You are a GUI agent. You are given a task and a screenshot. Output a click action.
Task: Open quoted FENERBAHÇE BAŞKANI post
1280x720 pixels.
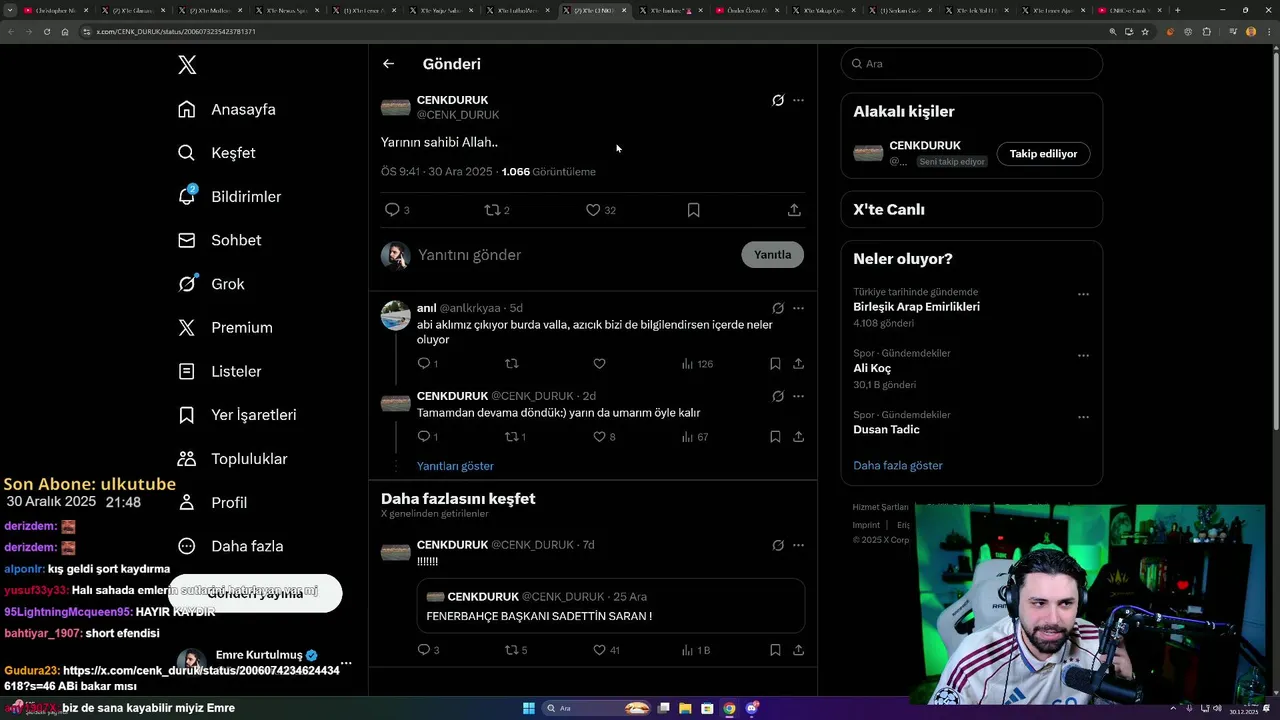(x=611, y=606)
